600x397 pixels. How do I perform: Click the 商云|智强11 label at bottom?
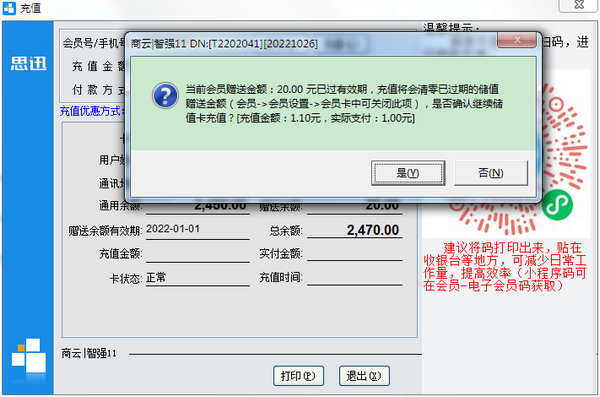pos(89,353)
